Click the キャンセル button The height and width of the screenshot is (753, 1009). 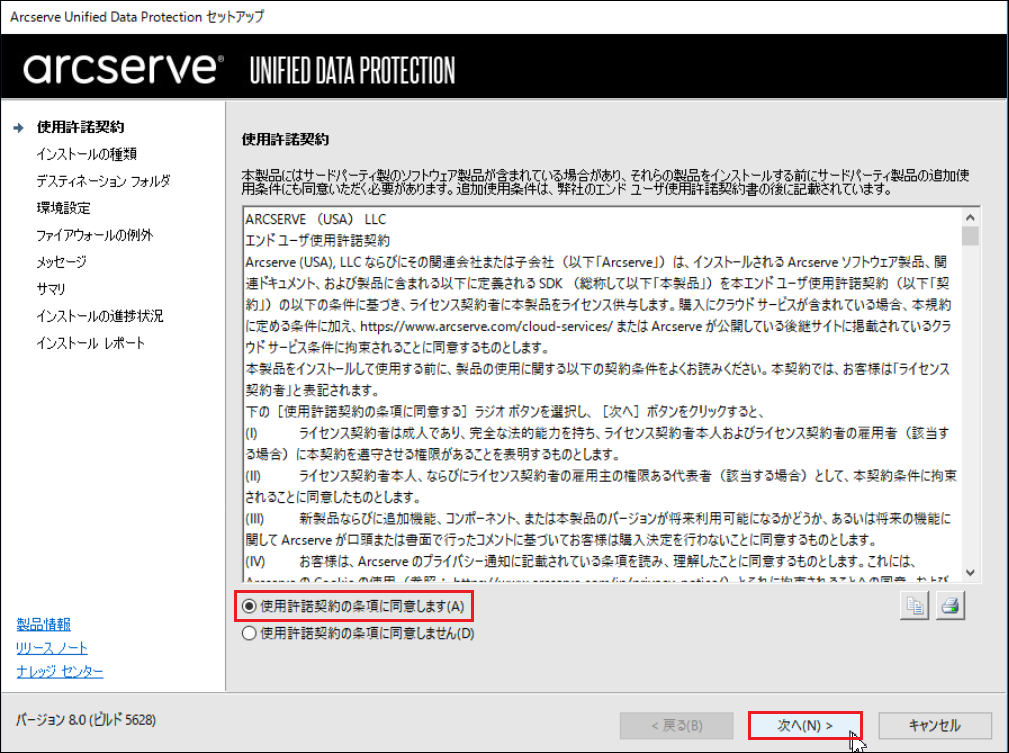click(934, 725)
